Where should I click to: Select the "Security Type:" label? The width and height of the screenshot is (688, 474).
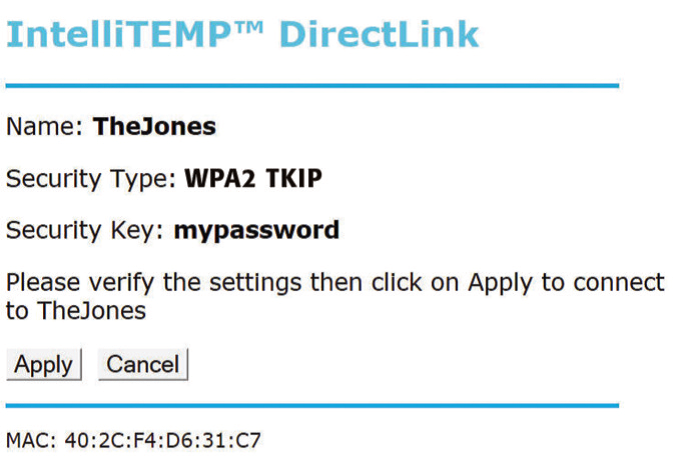coord(92,179)
